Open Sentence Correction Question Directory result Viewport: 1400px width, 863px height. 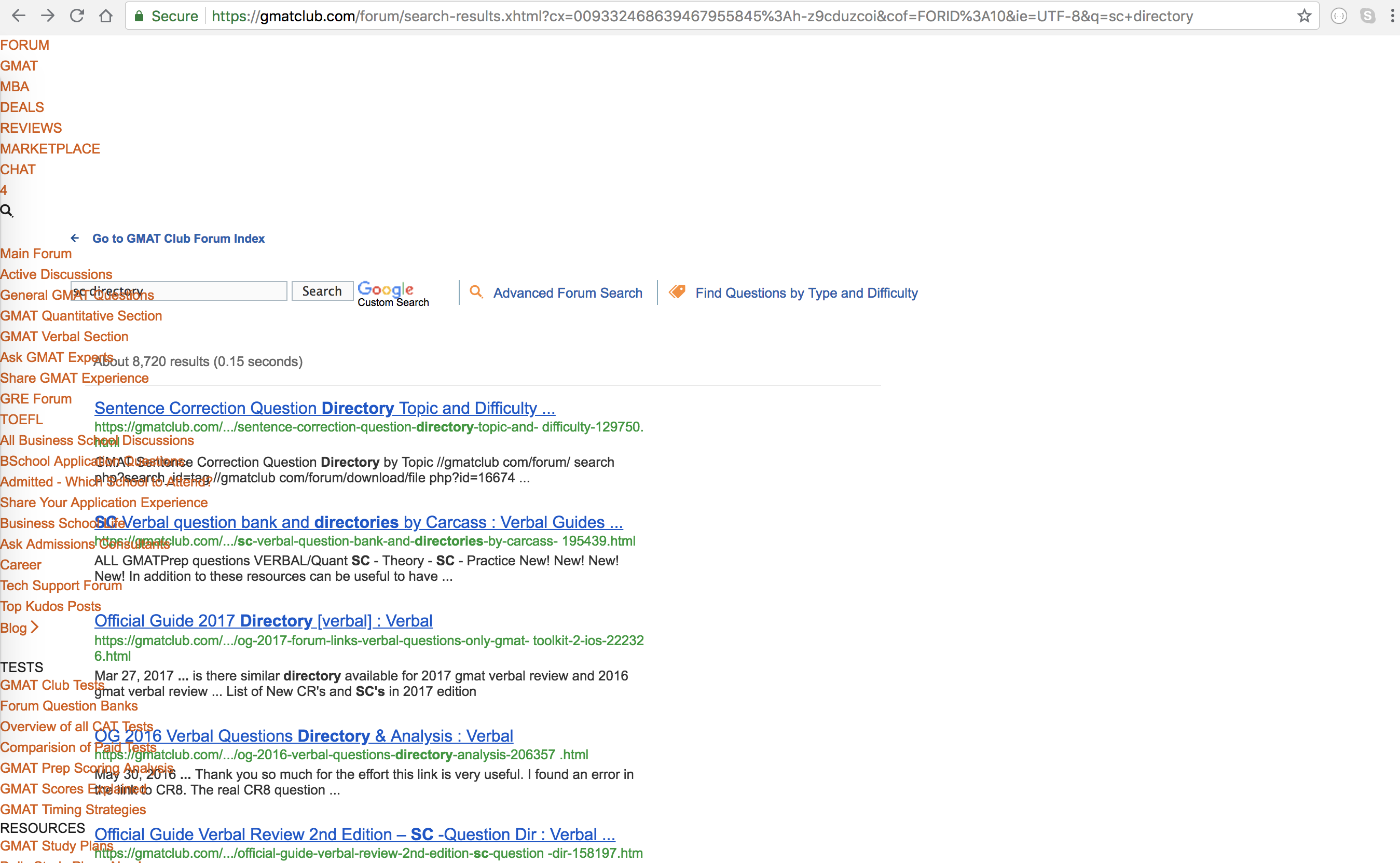pyautogui.click(x=325, y=408)
